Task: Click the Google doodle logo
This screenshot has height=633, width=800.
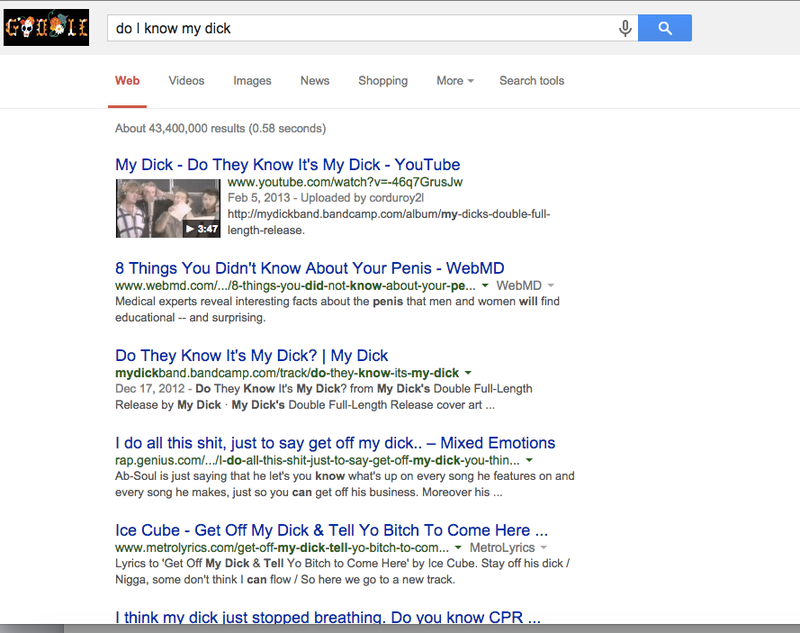Action: tap(46, 28)
